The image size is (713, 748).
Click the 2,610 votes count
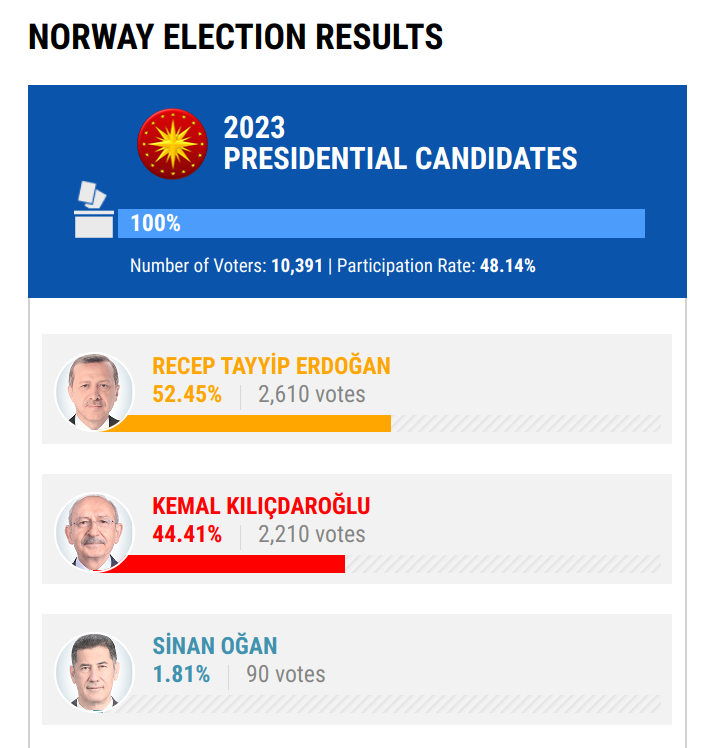312,394
